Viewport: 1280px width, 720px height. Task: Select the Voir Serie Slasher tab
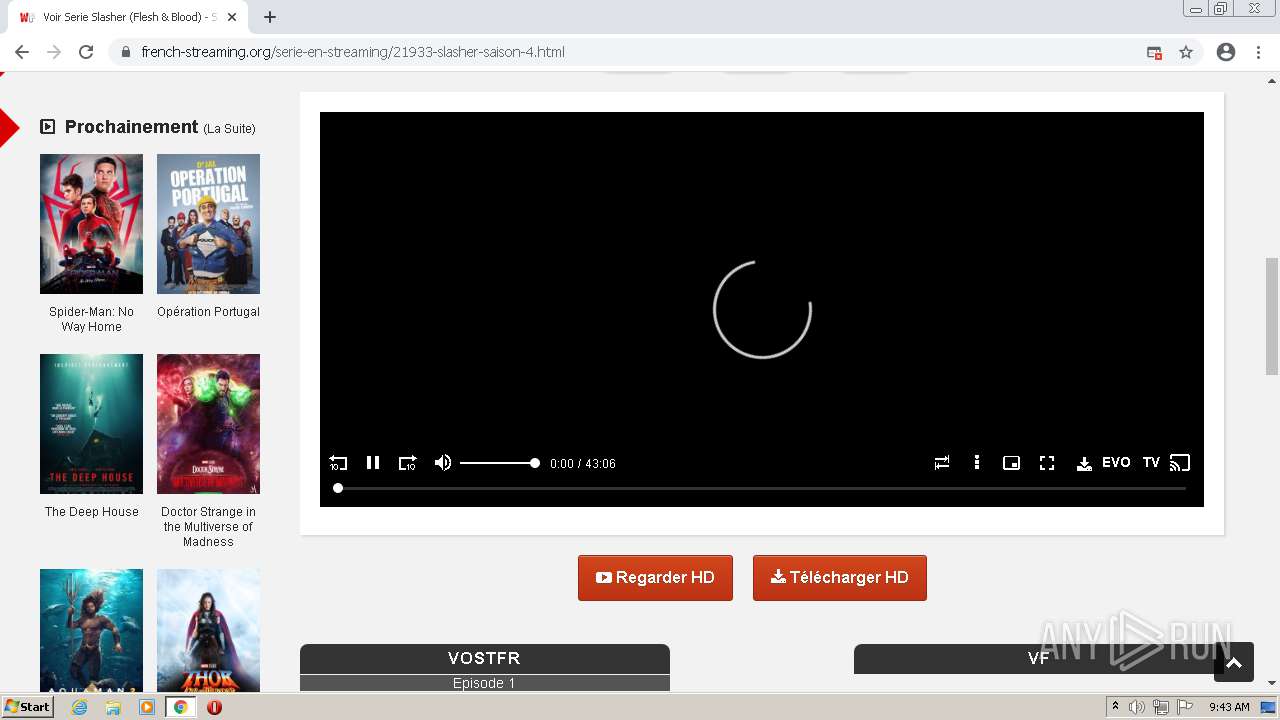coord(128,17)
